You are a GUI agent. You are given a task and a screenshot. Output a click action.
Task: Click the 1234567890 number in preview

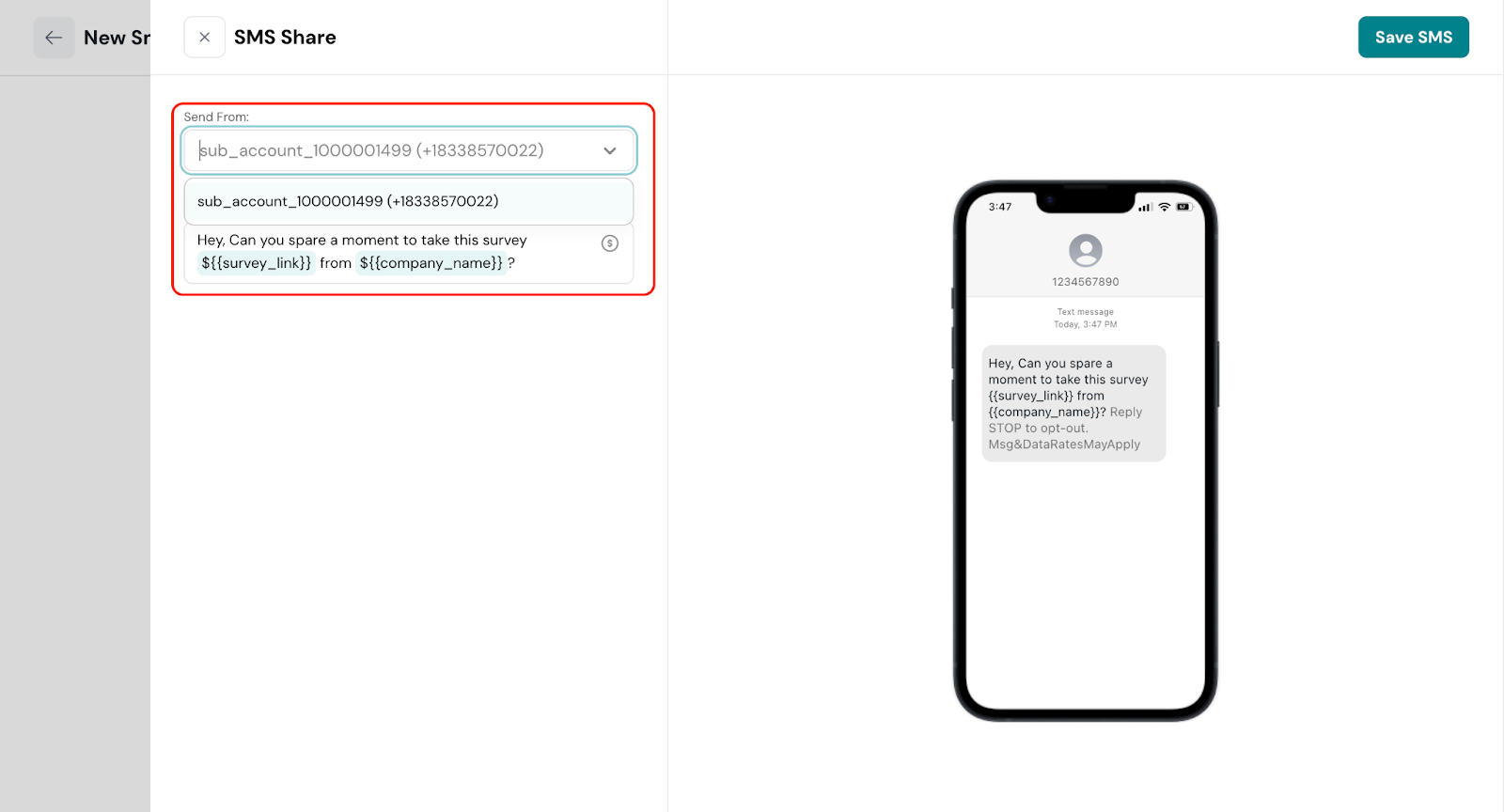1086,282
